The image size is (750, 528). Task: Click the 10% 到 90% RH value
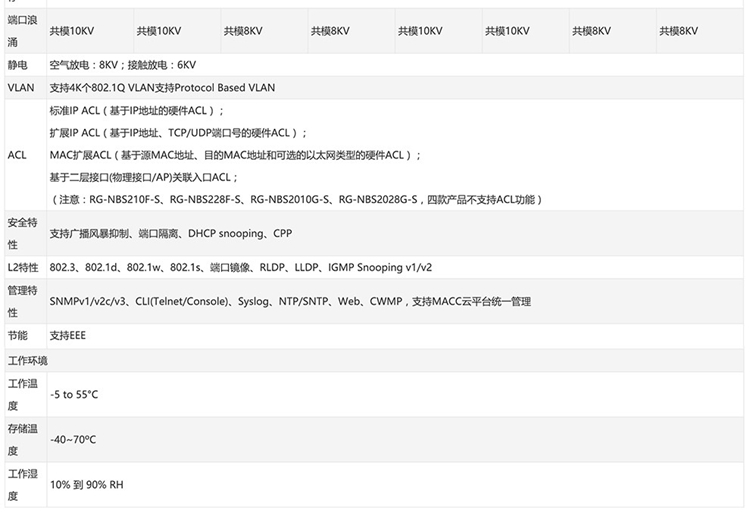tap(86, 484)
